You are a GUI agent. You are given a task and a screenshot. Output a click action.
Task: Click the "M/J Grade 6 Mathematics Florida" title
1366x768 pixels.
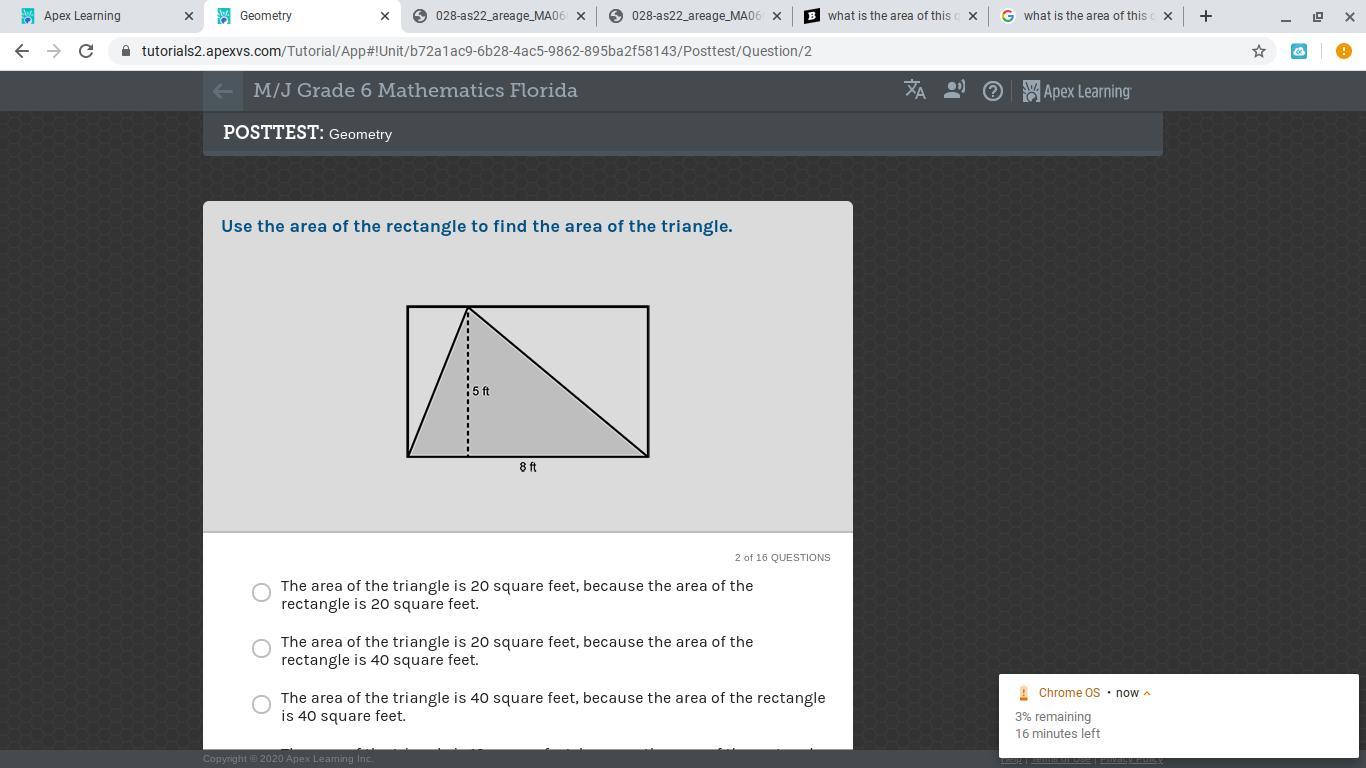pyautogui.click(x=415, y=90)
